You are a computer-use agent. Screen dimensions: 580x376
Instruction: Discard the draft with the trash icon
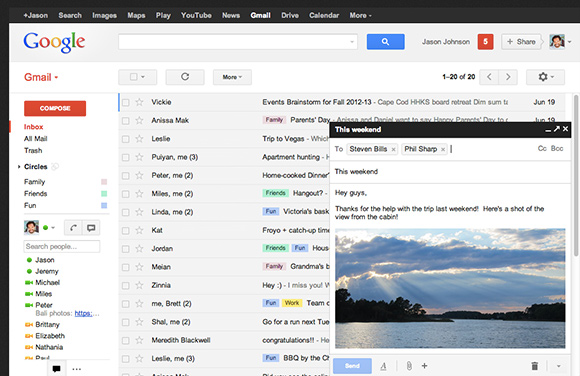[535, 366]
